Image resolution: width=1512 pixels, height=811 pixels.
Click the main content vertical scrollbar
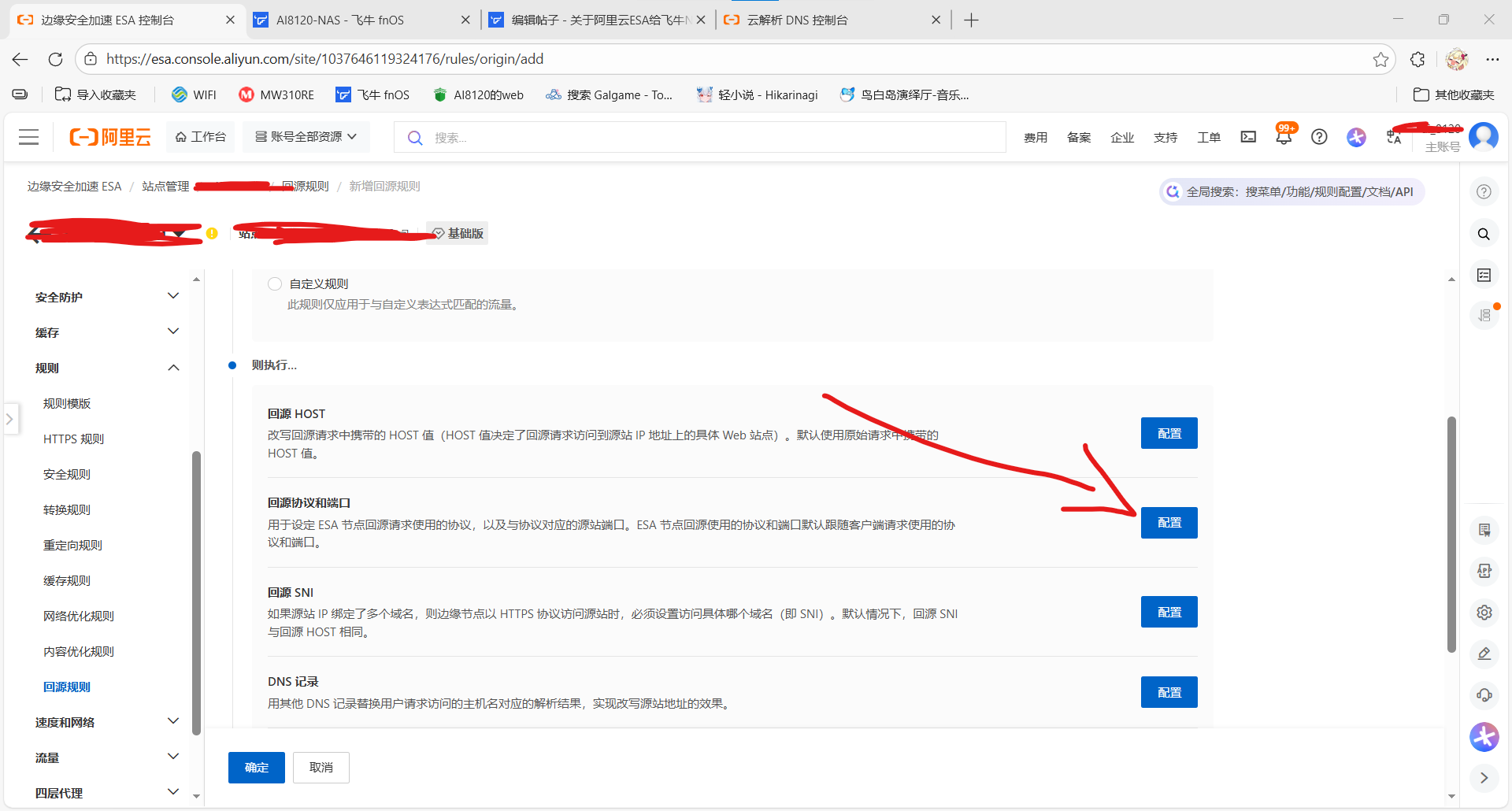[1451, 534]
